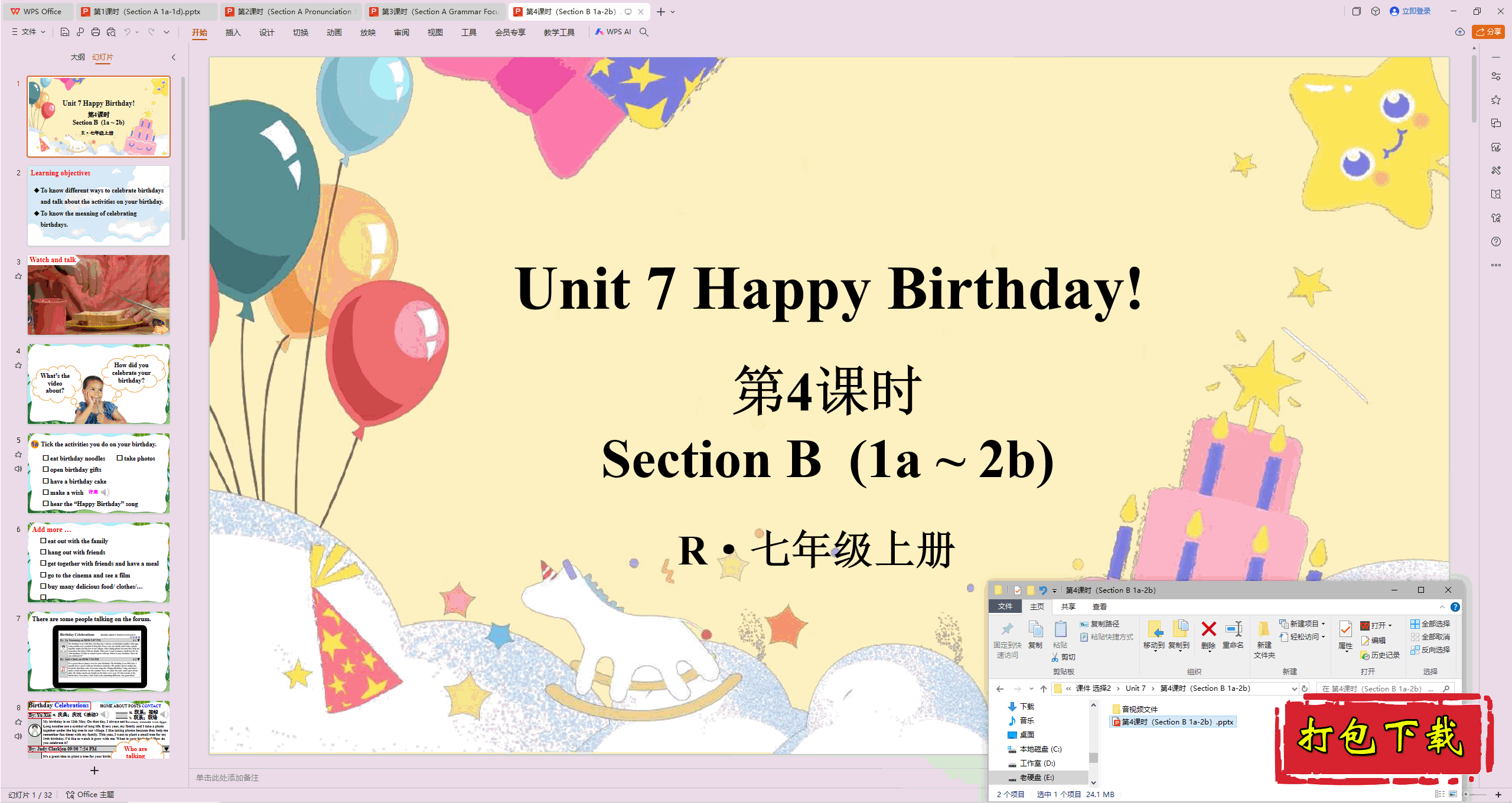This screenshot has height=803, width=1512.
Task: Click the WPS AI button
Action: tap(613, 32)
